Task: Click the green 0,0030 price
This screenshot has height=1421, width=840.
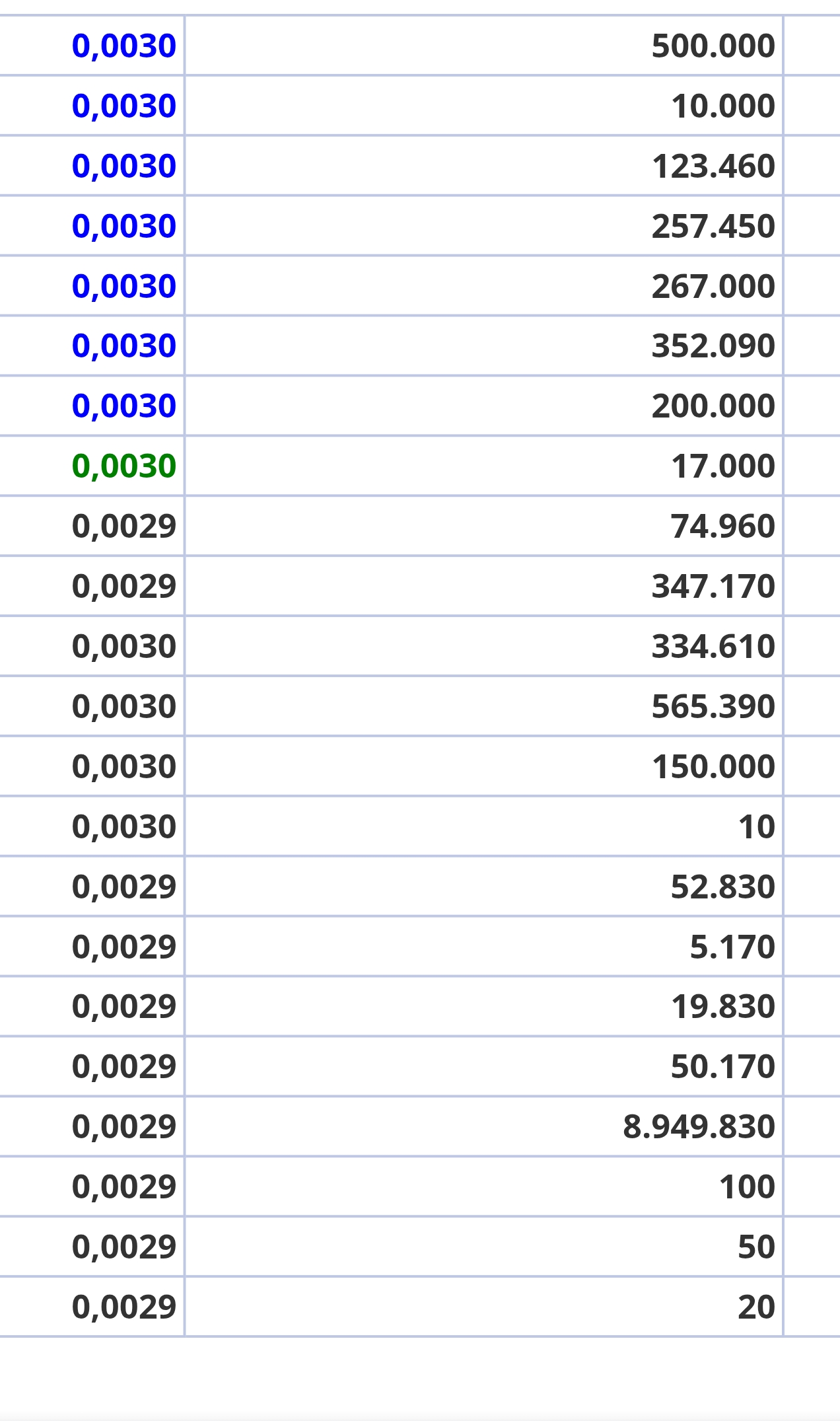Action: [x=124, y=466]
